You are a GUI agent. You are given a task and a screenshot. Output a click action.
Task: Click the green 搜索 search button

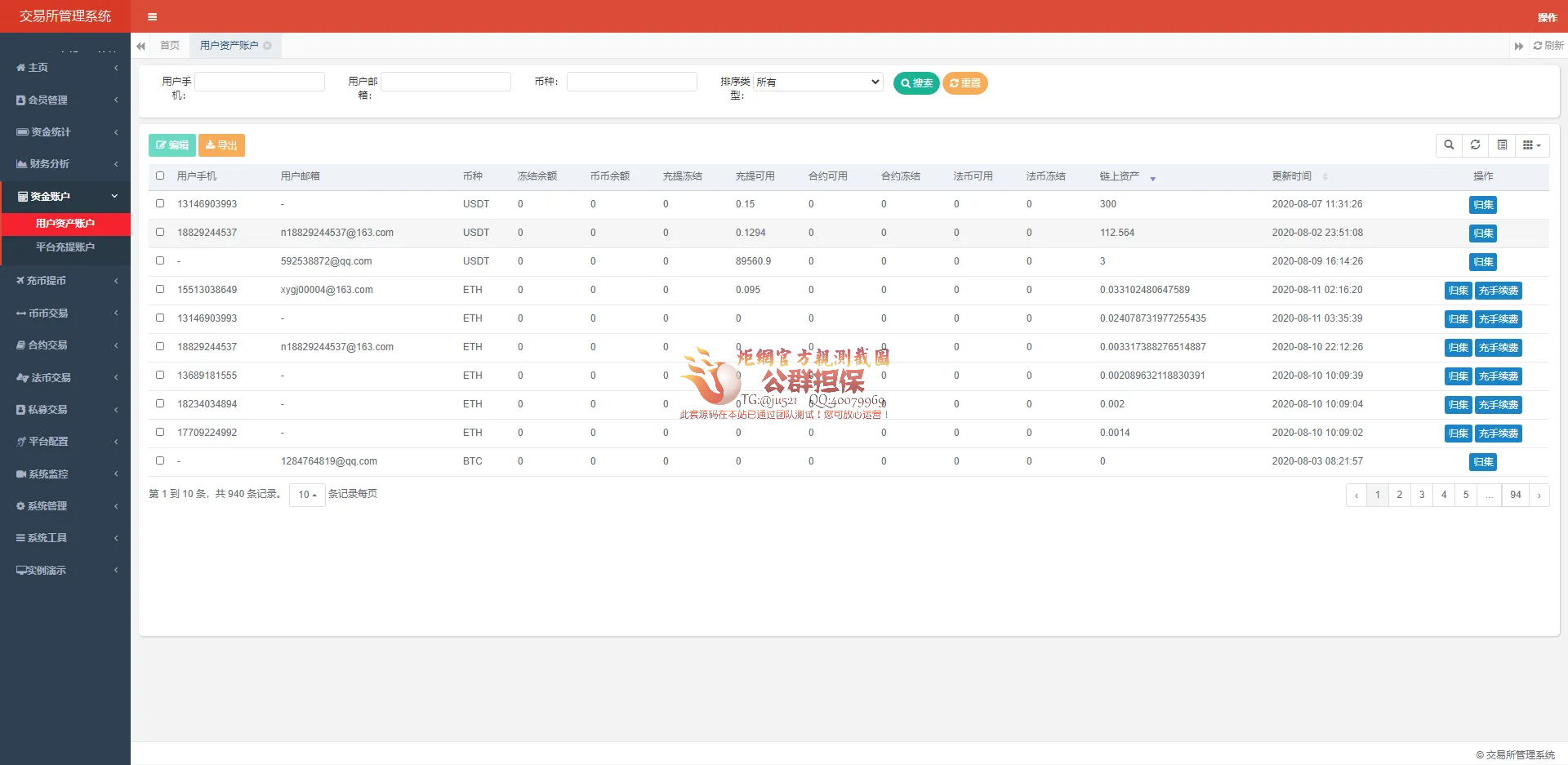pyautogui.click(x=915, y=83)
